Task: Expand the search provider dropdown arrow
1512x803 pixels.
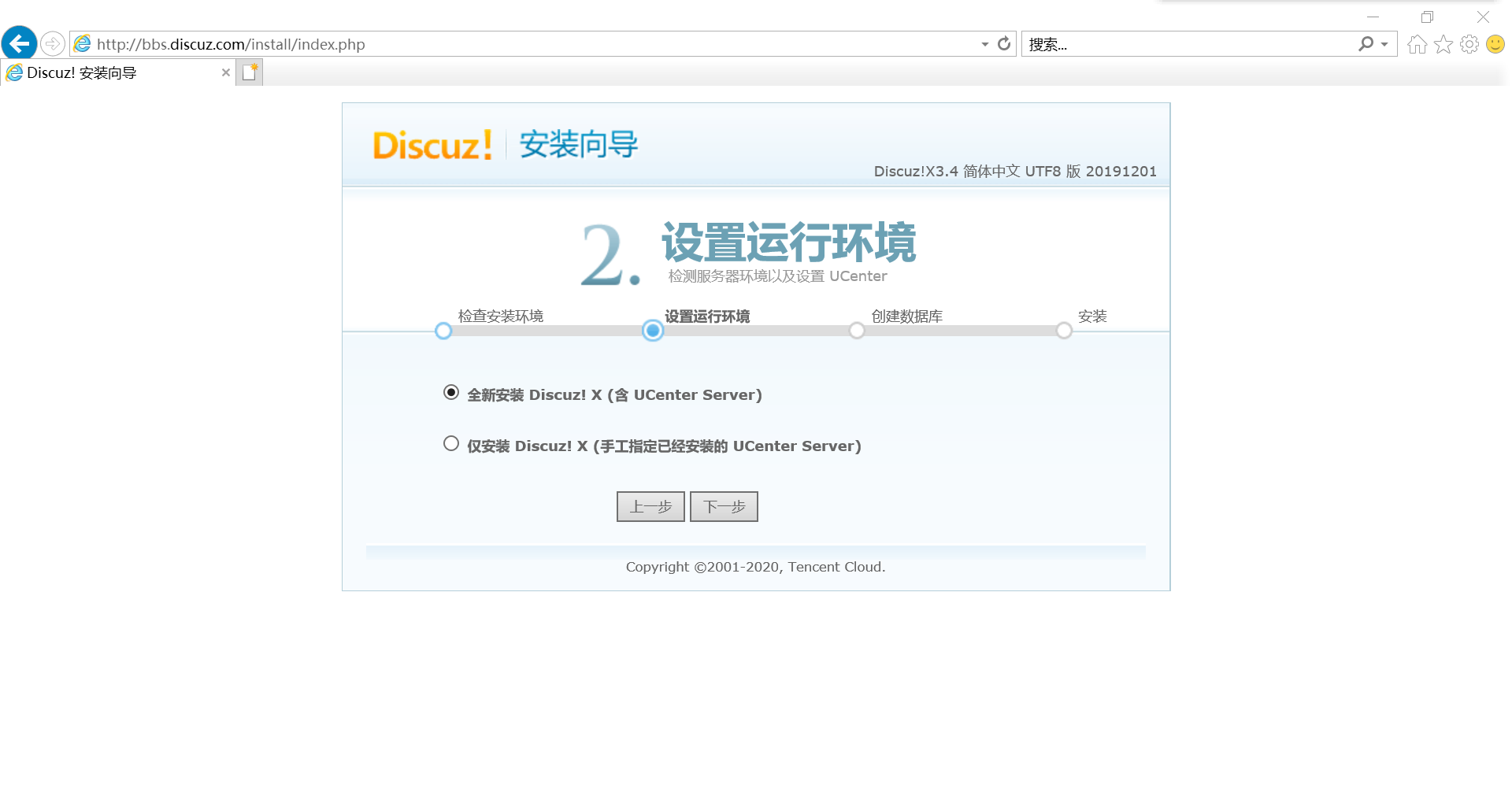Action: 1384,44
